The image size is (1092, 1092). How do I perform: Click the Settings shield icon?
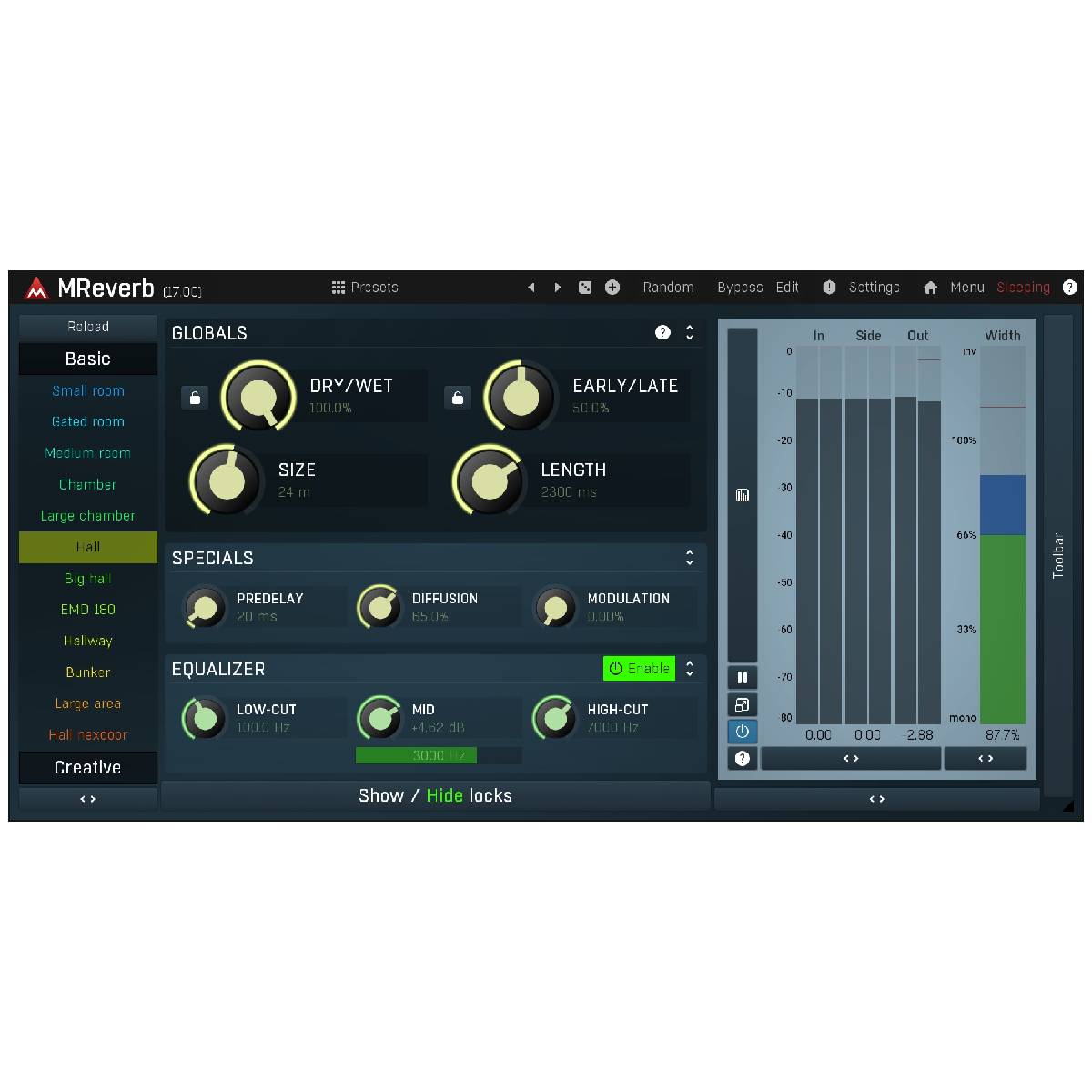[829, 288]
